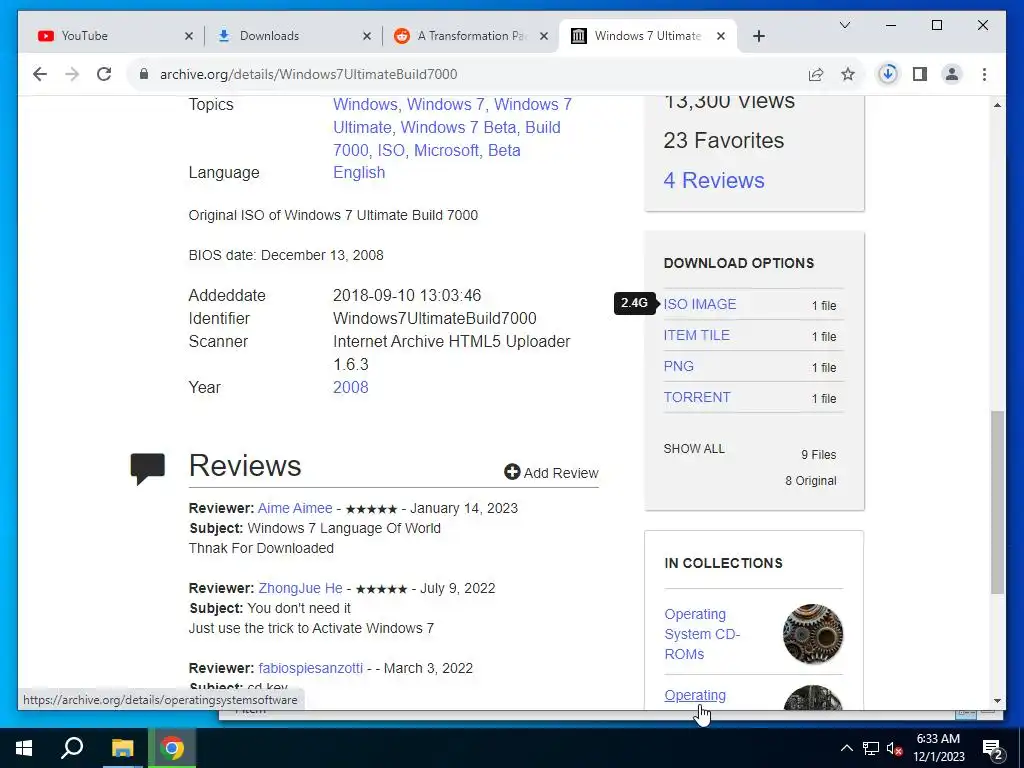
Task: Click the Add Review plus icon
Action: point(512,472)
